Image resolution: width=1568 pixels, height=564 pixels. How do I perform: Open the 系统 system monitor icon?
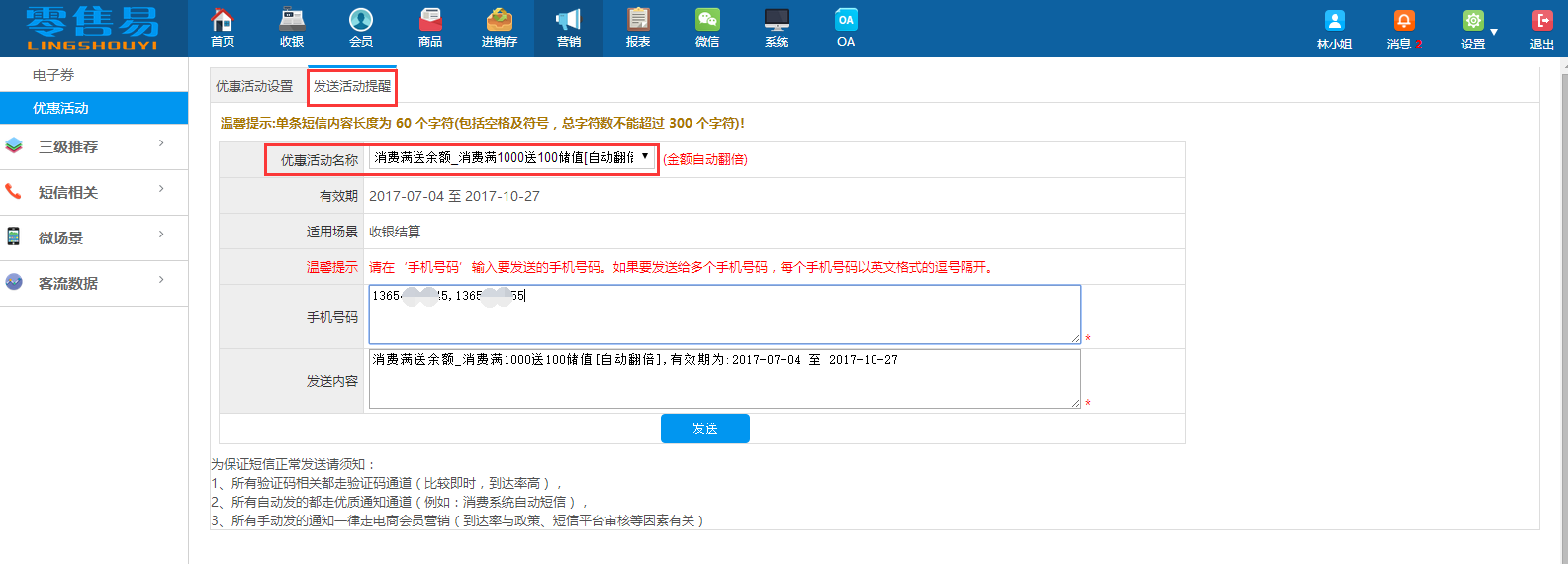coord(777,20)
